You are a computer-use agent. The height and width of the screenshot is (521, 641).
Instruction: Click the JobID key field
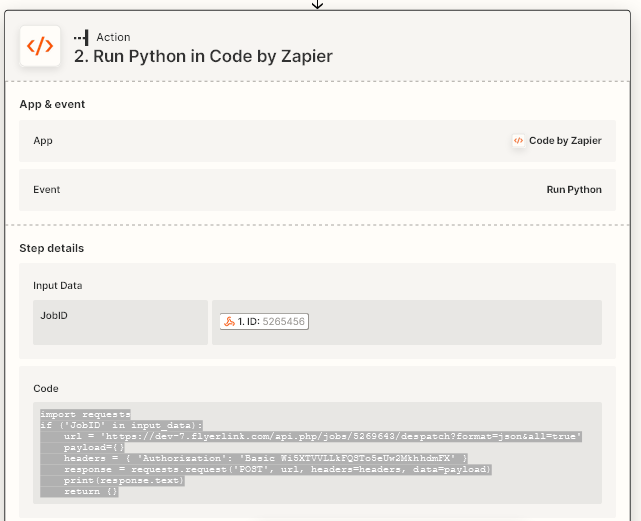[120, 322]
